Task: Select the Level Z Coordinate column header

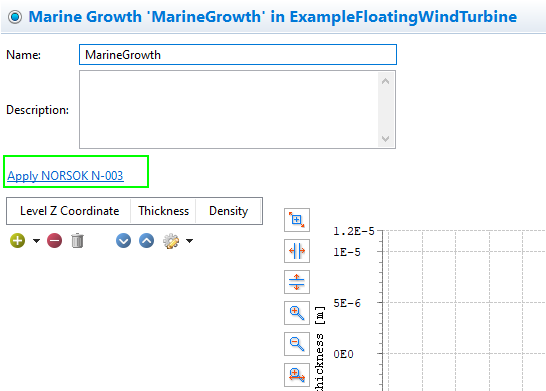Action: (69, 211)
